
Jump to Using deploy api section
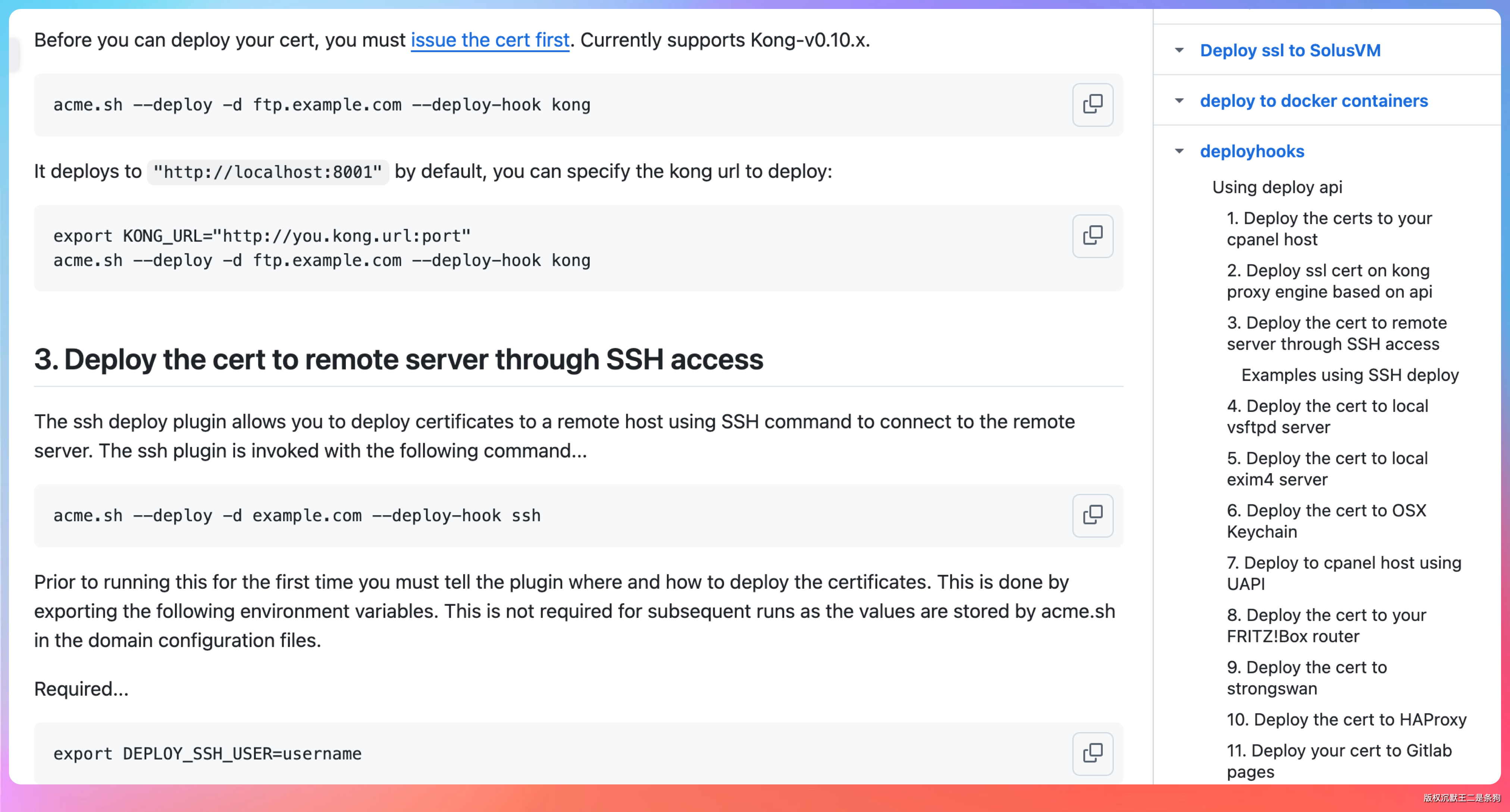point(1277,187)
